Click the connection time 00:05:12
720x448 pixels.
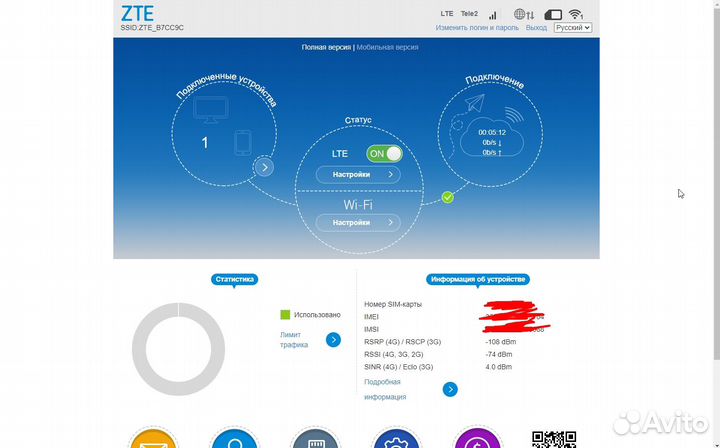[x=492, y=132]
